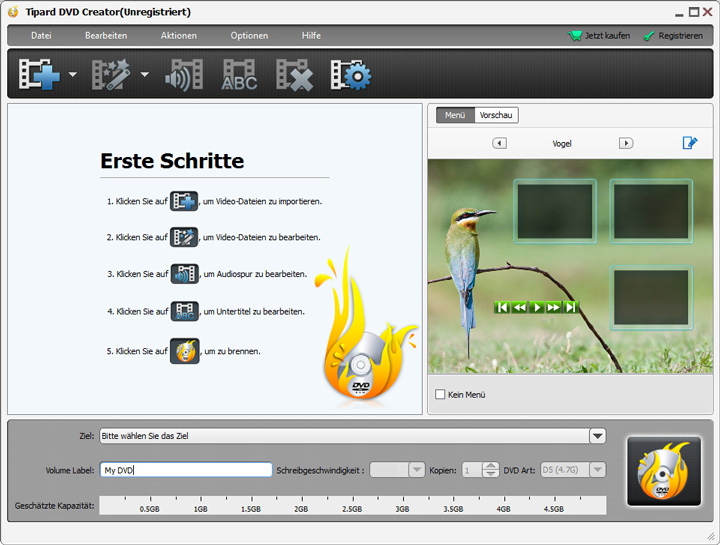Decrease the Kopien count

[x=491, y=474]
